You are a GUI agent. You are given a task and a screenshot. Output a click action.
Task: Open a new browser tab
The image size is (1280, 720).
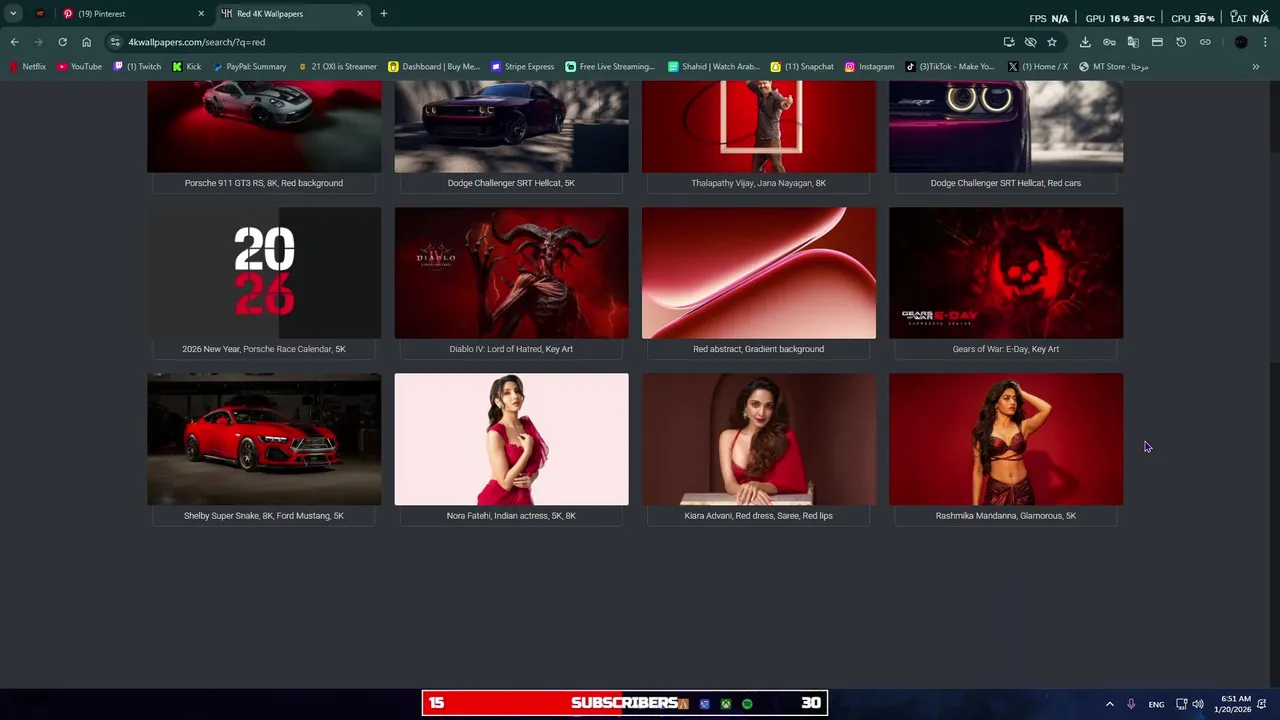(x=383, y=14)
